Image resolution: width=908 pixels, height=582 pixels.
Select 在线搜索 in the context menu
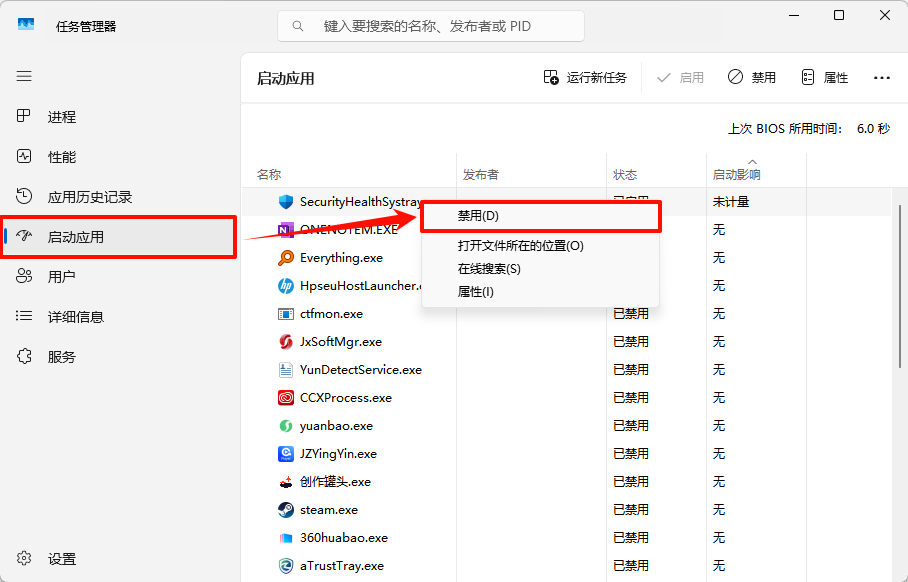[x=490, y=268]
